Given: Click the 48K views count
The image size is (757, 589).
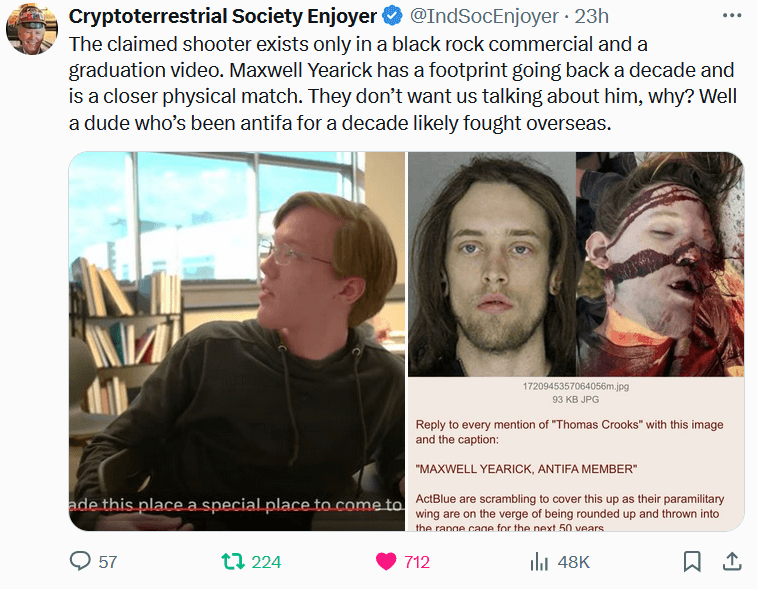Looking at the screenshot, I should click(x=574, y=562).
